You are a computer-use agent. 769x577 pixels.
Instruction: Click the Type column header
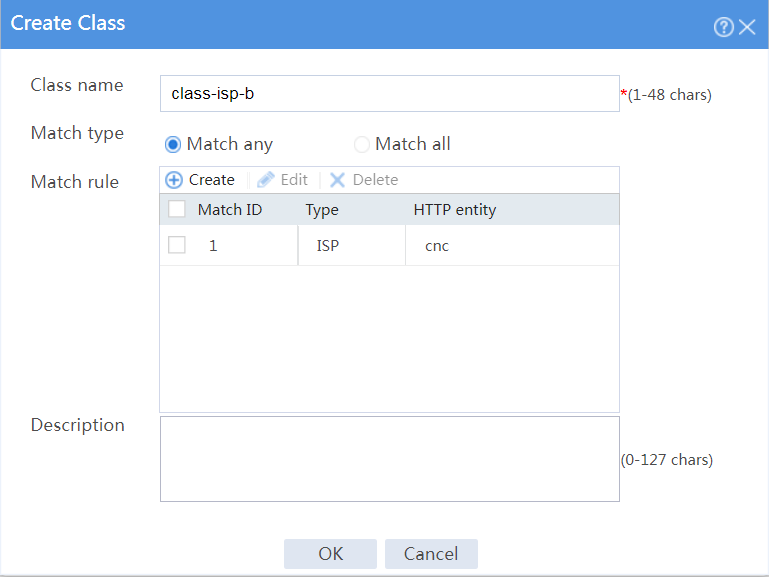[x=322, y=210]
